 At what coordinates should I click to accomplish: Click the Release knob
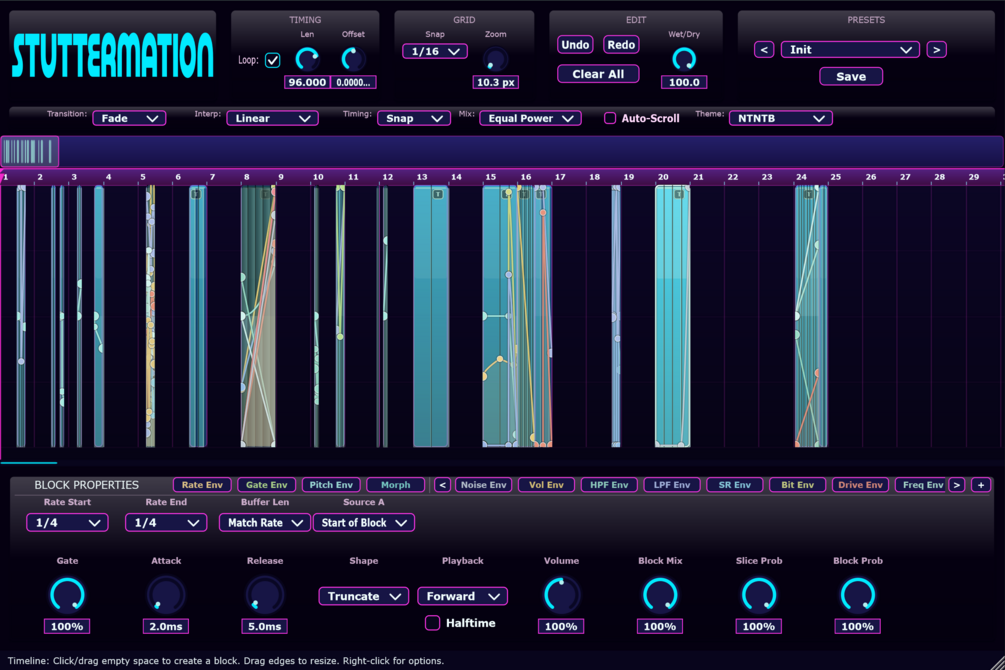click(265, 594)
